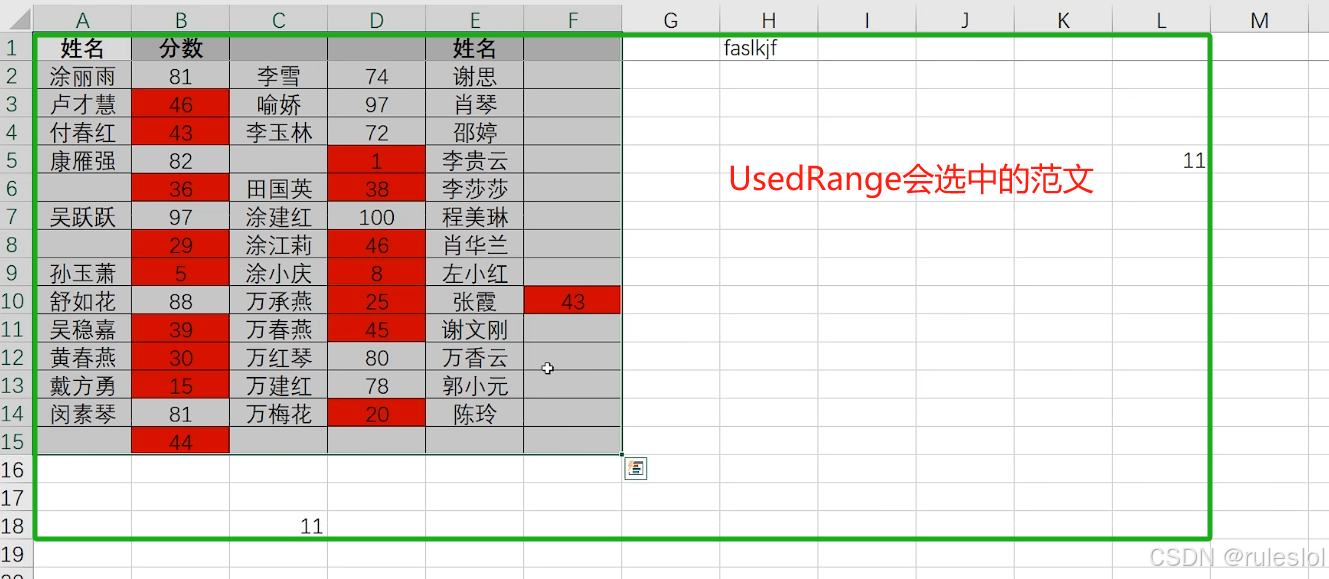Click the value 11 in row 18

(279, 525)
